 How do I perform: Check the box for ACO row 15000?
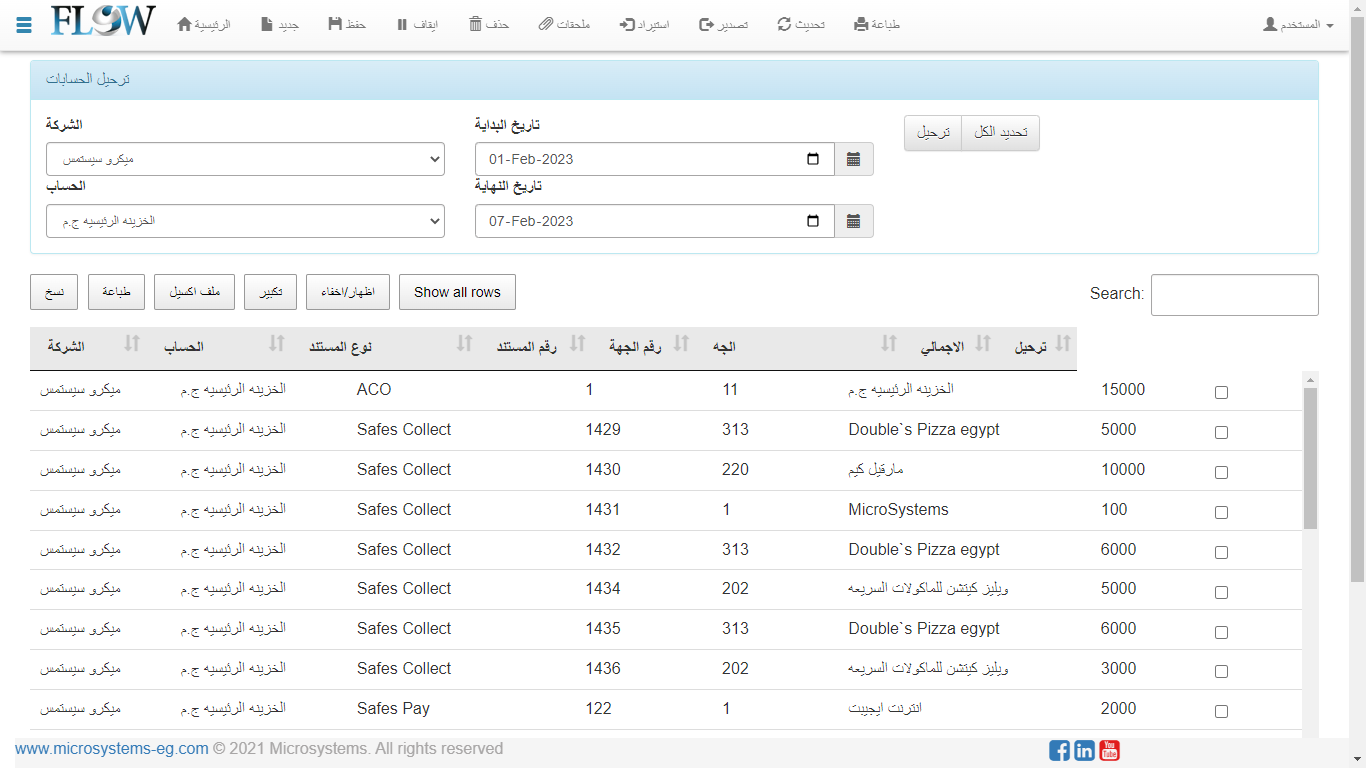pos(1221,393)
